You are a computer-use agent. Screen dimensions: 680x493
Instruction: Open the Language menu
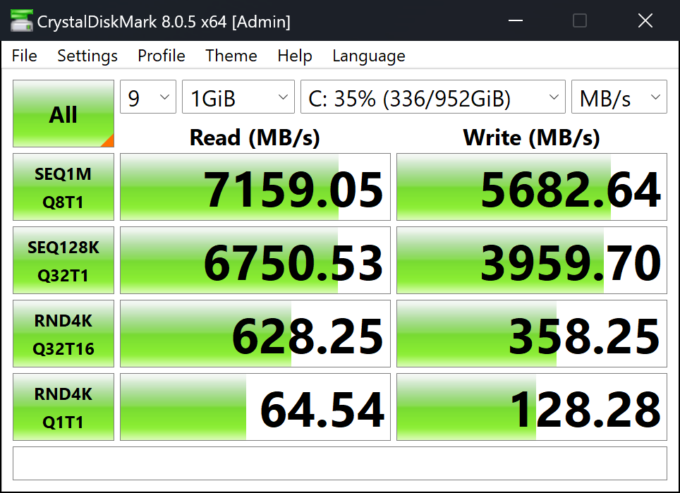[369, 56]
